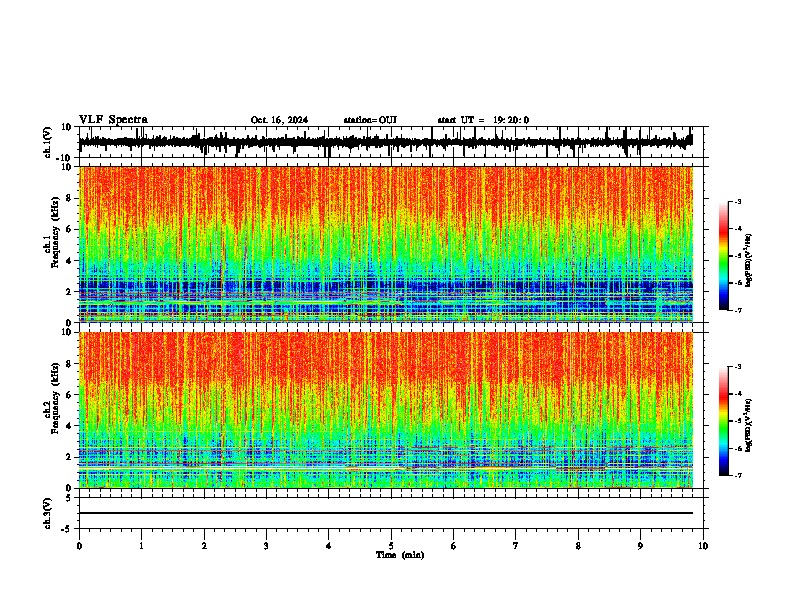Click time axis tick label '1'
792x612 pixels.
(141, 546)
